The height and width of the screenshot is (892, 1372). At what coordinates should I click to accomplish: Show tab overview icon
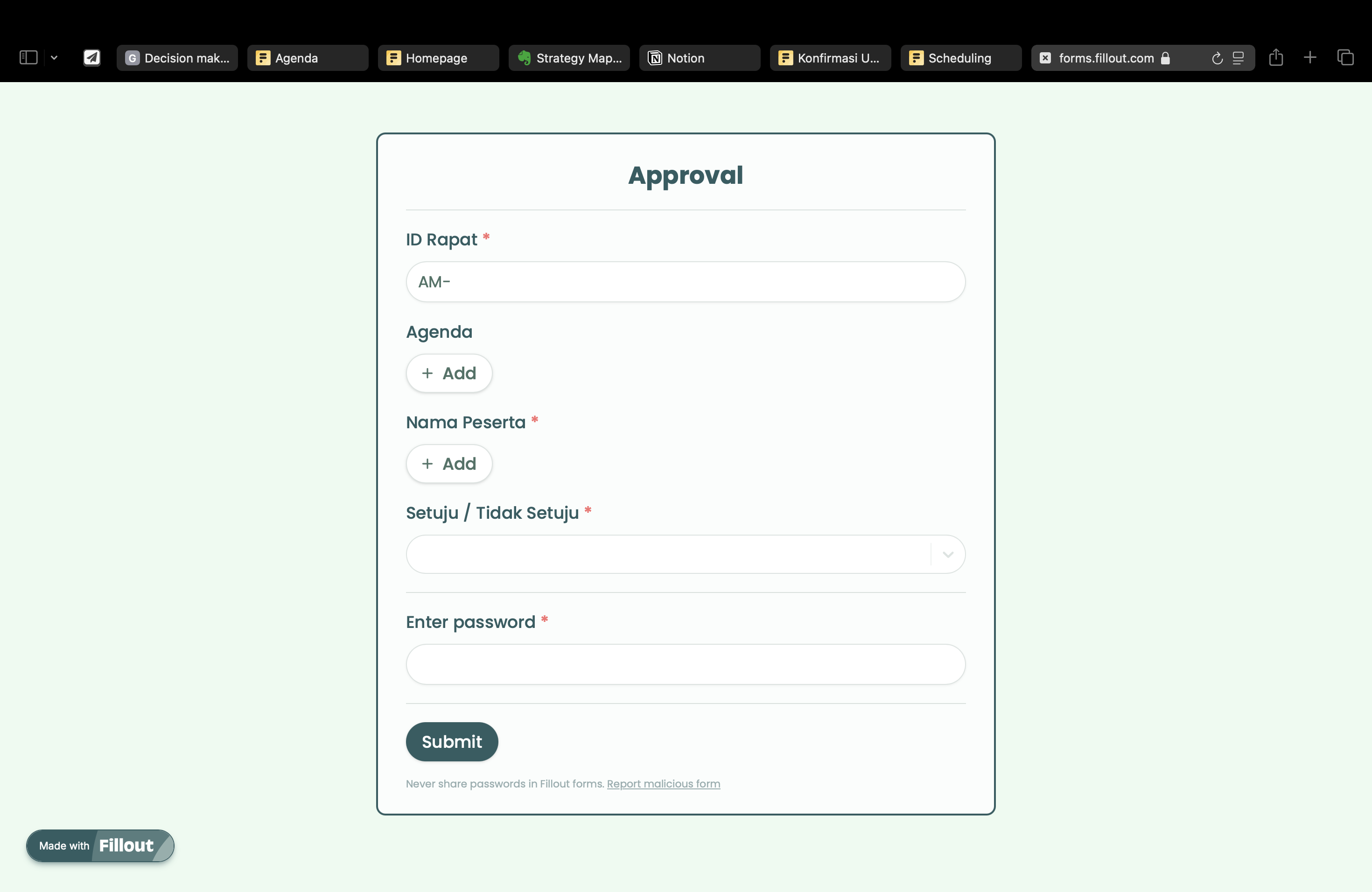point(1345,58)
